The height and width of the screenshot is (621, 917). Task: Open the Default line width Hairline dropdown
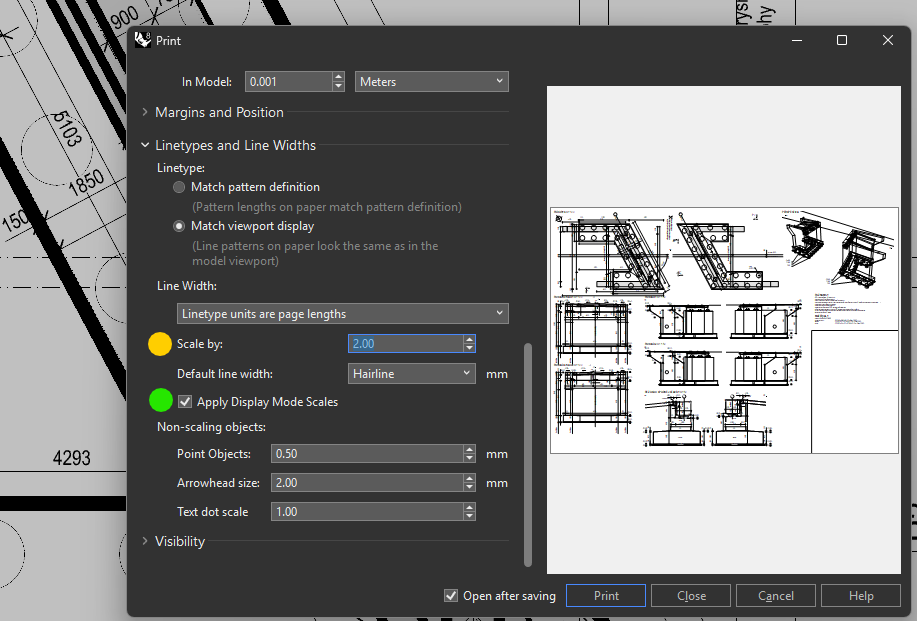411,373
